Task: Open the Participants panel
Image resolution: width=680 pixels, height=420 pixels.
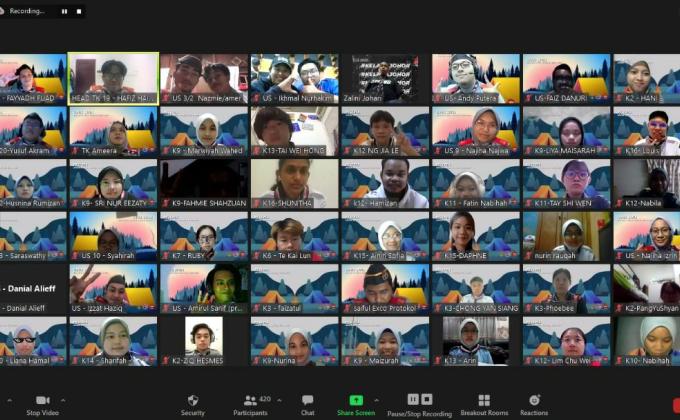Action: click(x=249, y=400)
